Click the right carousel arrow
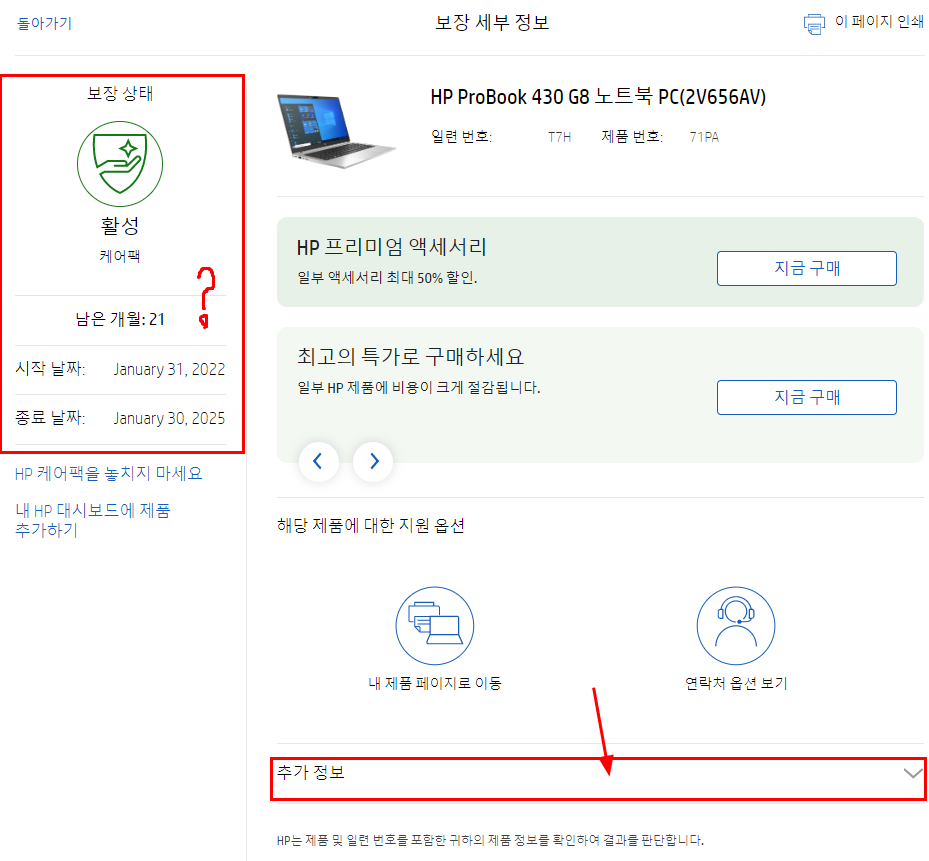The image size is (929, 861). click(373, 461)
